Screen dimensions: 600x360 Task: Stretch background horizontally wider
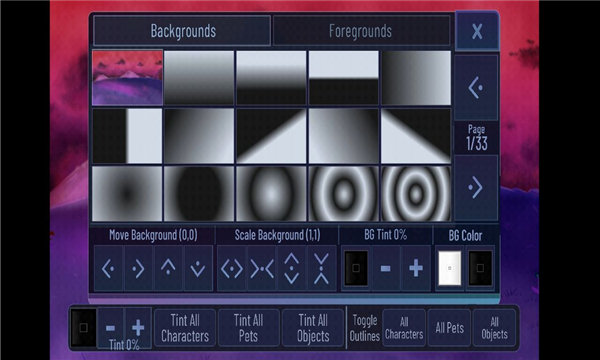tap(232, 269)
